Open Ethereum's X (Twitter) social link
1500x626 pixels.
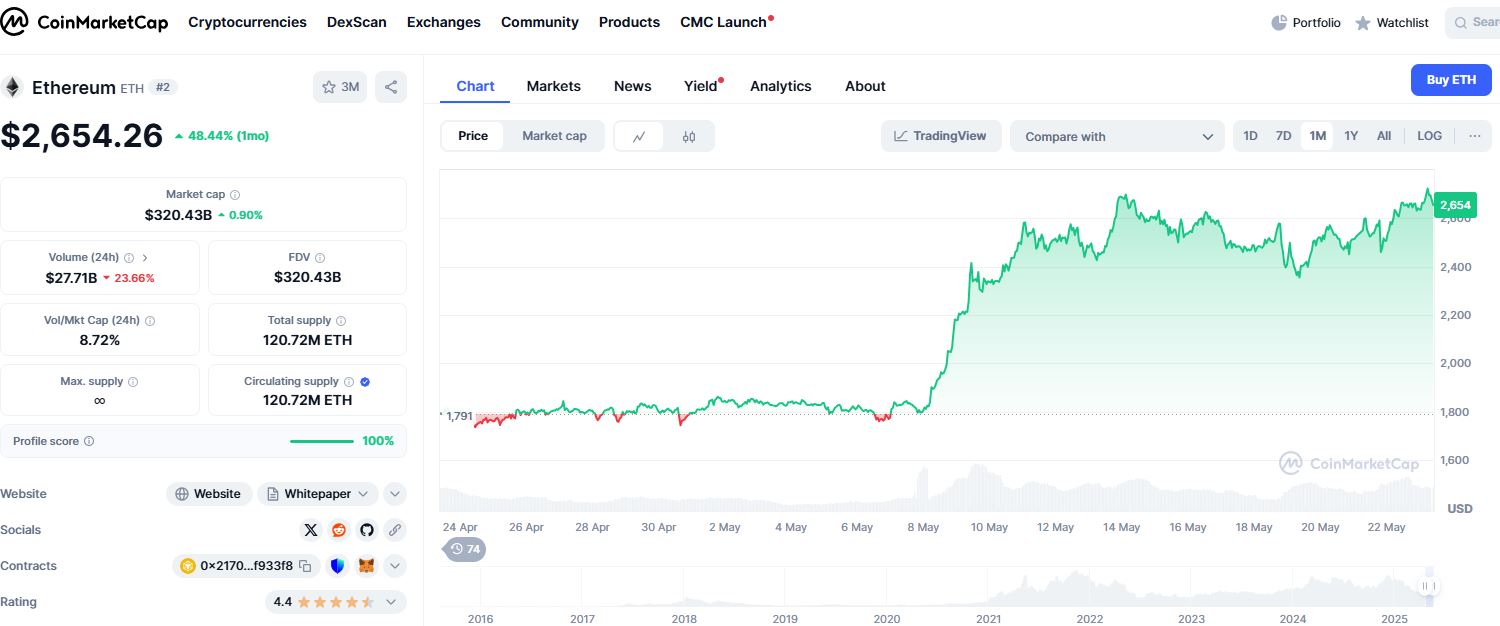[311, 530]
